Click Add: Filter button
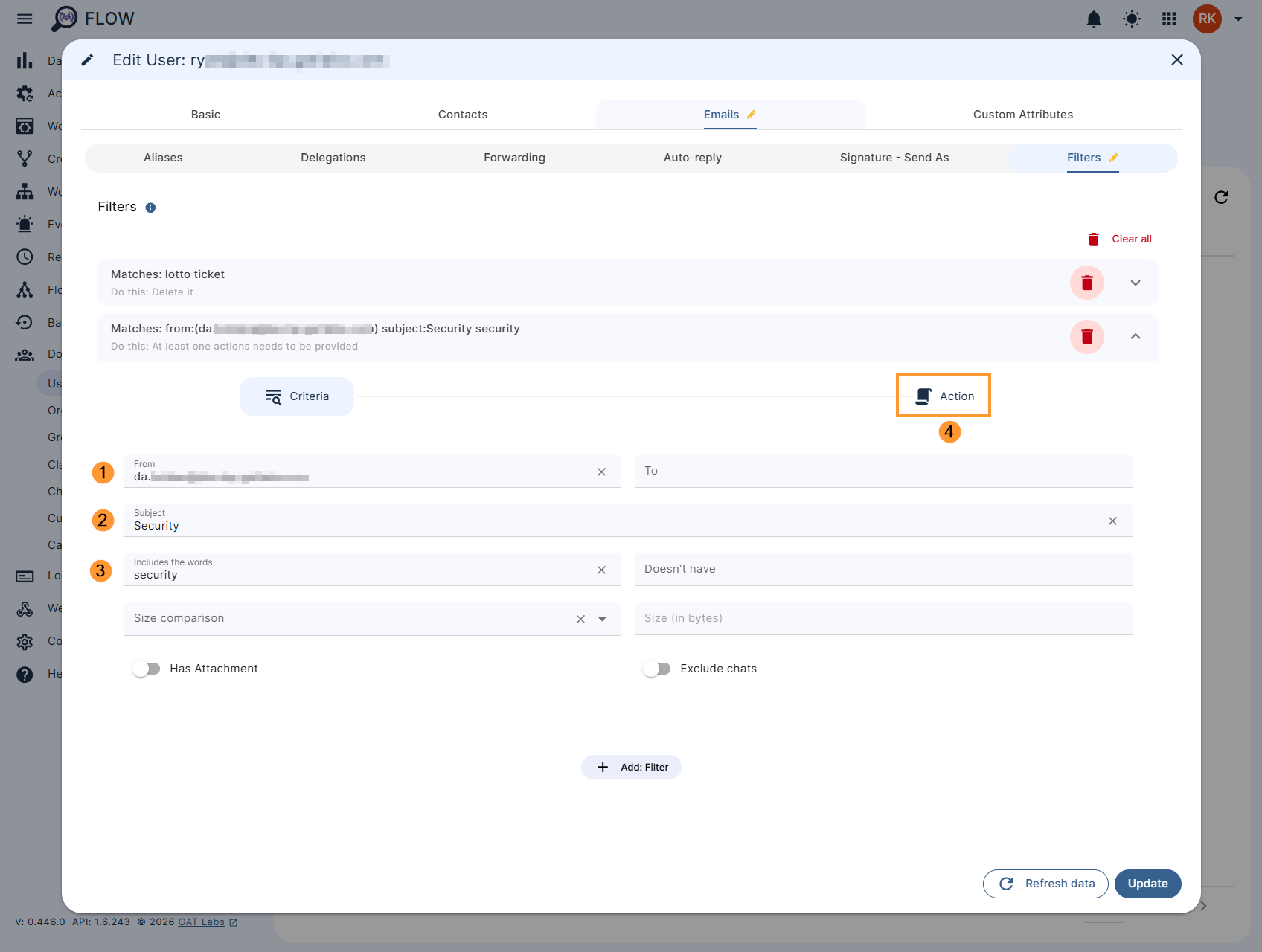 pyautogui.click(x=631, y=767)
